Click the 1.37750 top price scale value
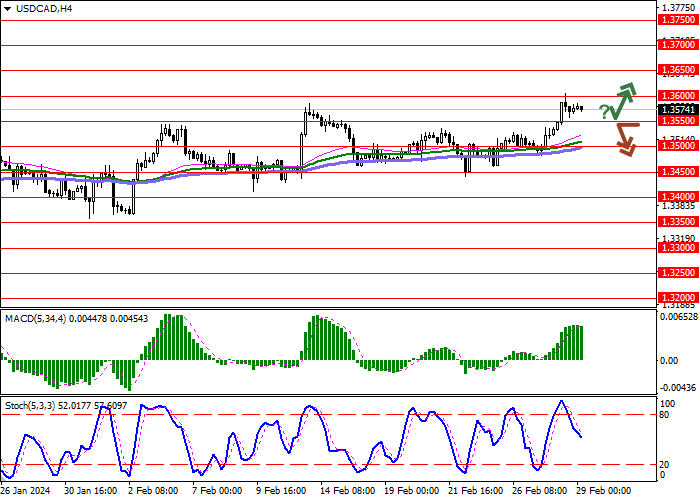The width and height of the screenshot is (700, 500). [x=679, y=8]
